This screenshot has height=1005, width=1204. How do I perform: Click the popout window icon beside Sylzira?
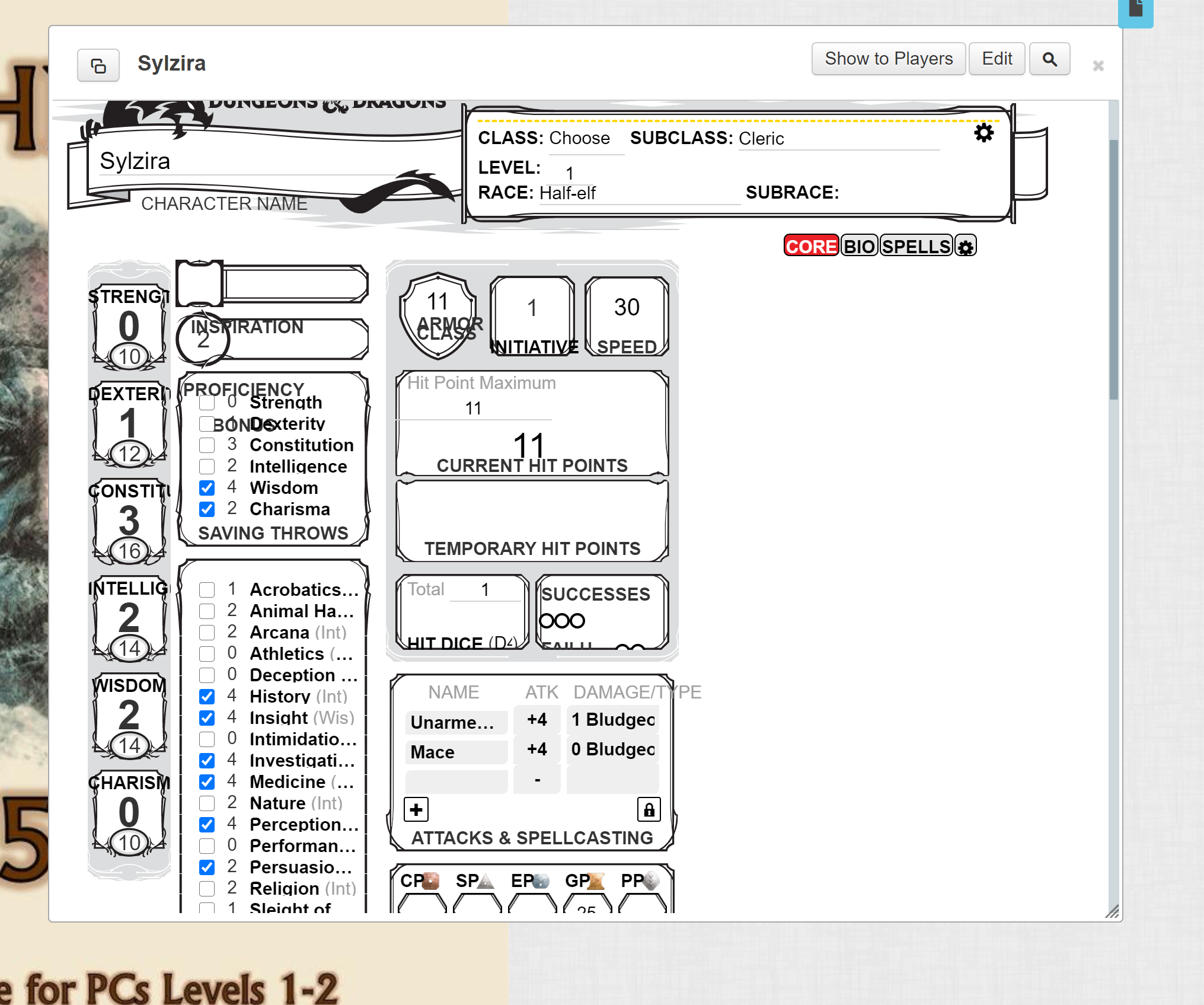tap(98, 65)
